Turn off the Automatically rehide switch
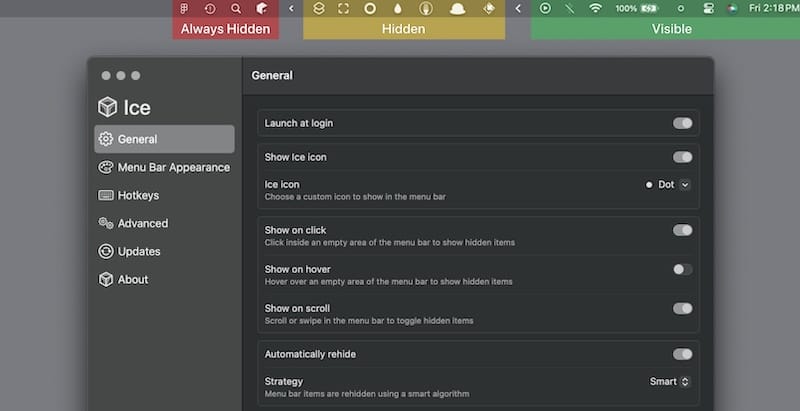800x411 pixels. pos(682,354)
